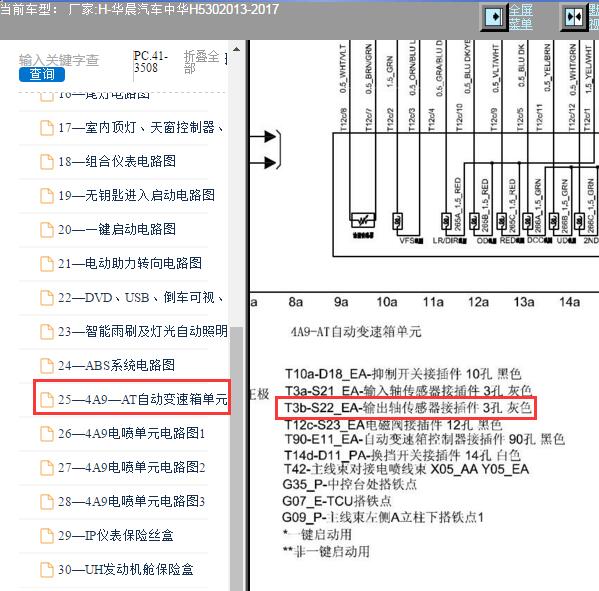Image resolution: width=599 pixels, height=591 pixels.
Task: Click the document icon beside 28—4A9电喷单元
Action: tap(47, 502)
